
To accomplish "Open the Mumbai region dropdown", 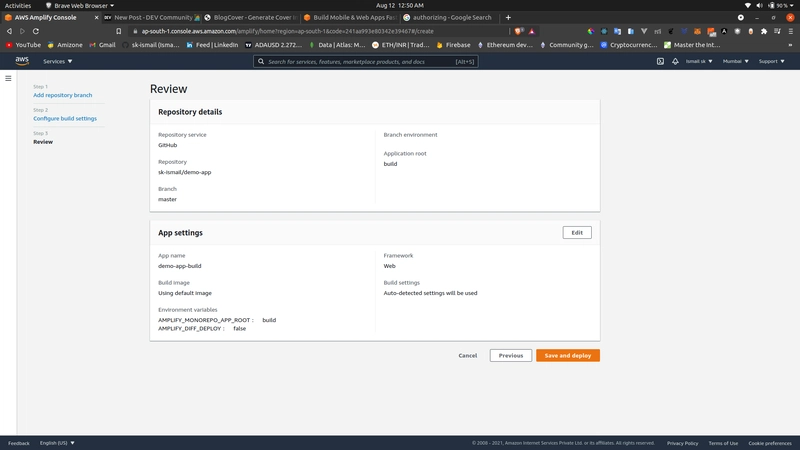I will tap(735, 61).
